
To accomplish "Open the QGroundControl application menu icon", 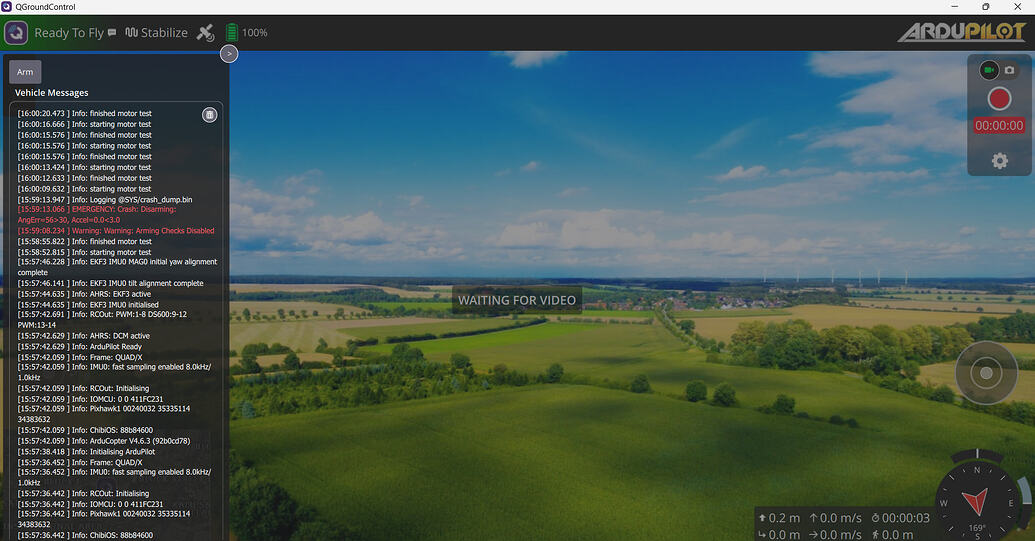I will tap(16, 32).
